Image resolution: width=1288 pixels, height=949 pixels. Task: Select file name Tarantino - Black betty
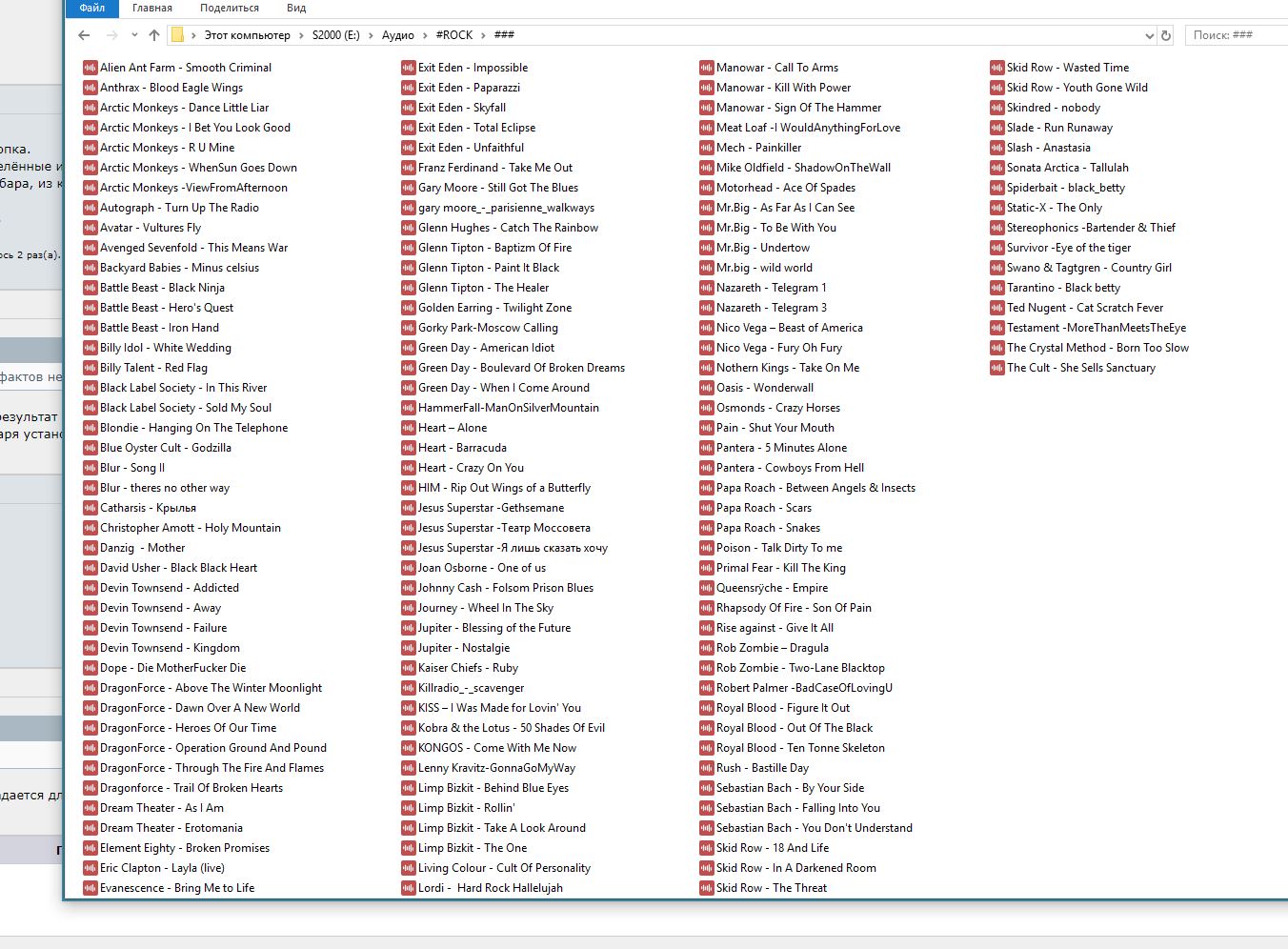1064,288
